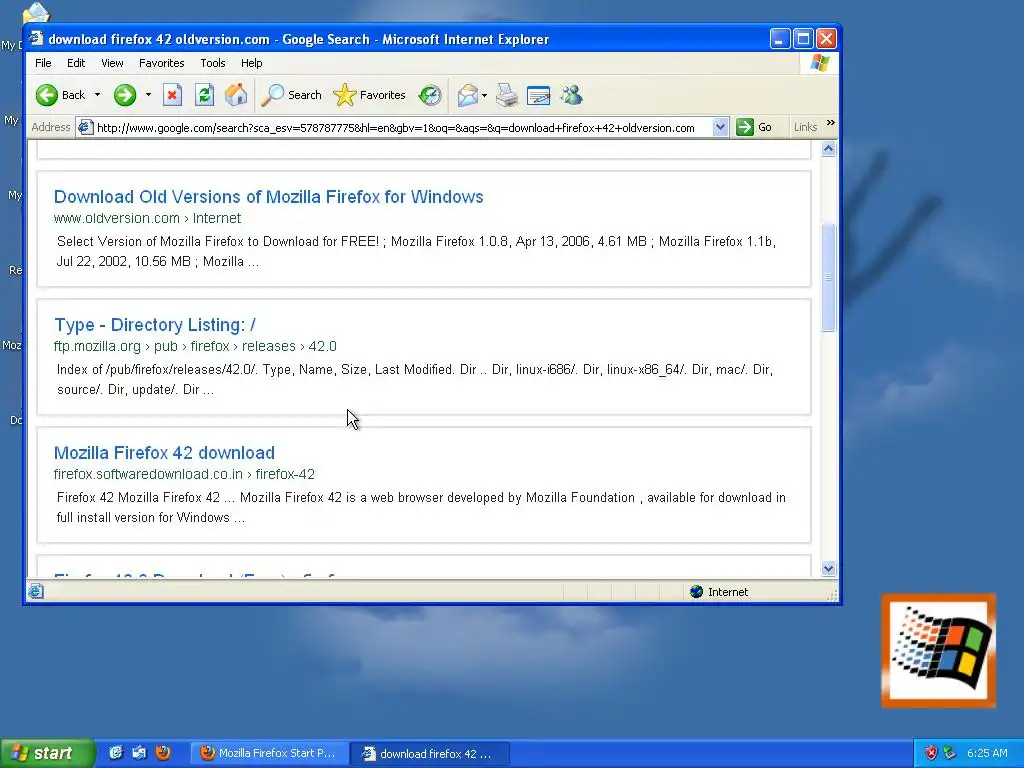
Task: Open the Help menu
Action: 251,63
